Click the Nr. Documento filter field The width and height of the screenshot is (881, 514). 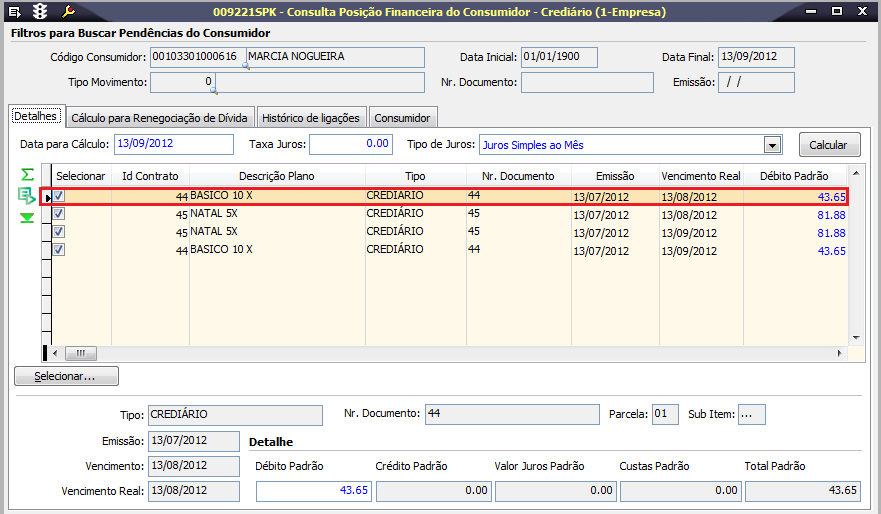coord(588,83)
